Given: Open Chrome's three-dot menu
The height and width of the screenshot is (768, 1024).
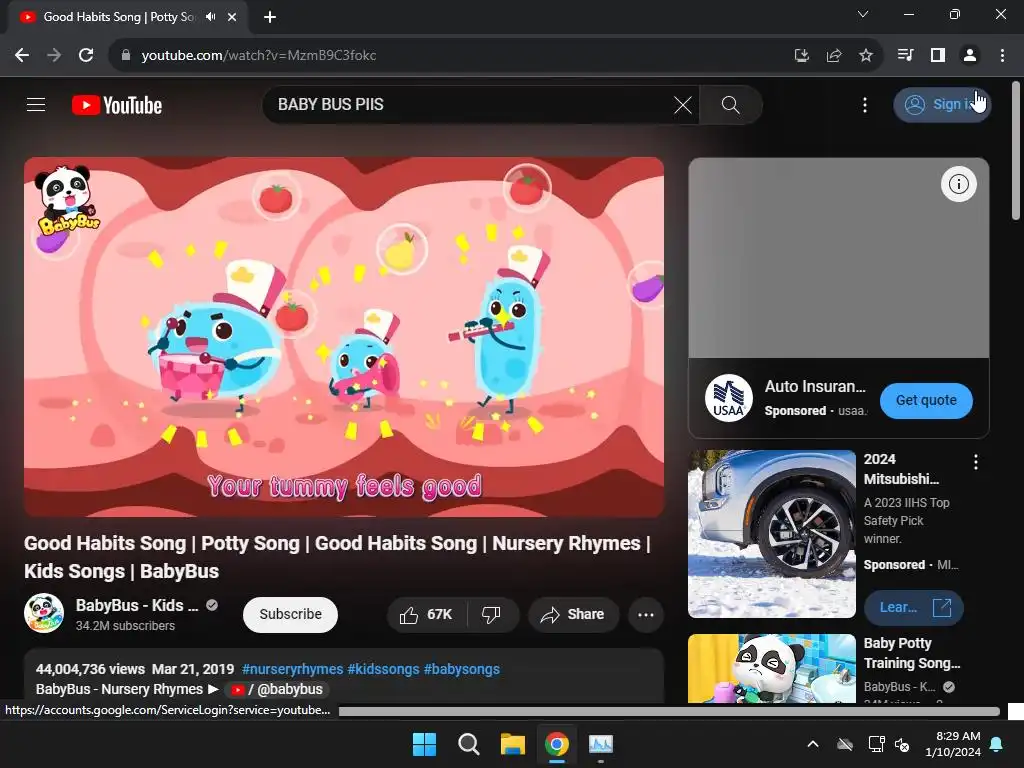Looking at the screenshot, I should pos(1002,56).
